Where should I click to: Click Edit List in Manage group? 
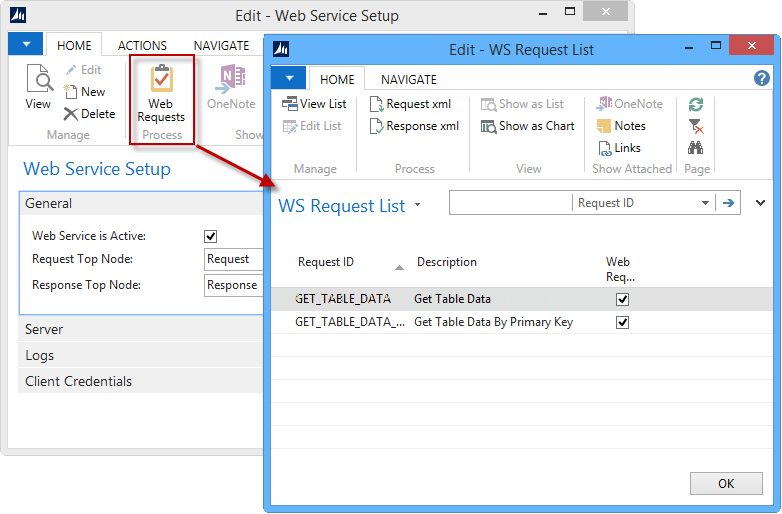312,126
